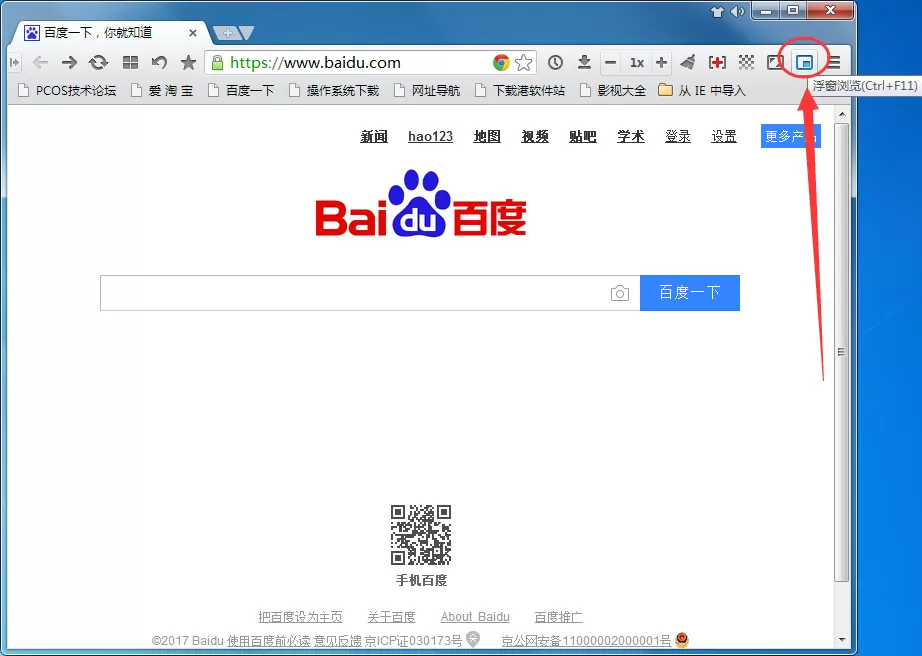This screenshot has height=656, width=922.
Task: Open the hamburger main menu
Action: click(x=833, y=62)
